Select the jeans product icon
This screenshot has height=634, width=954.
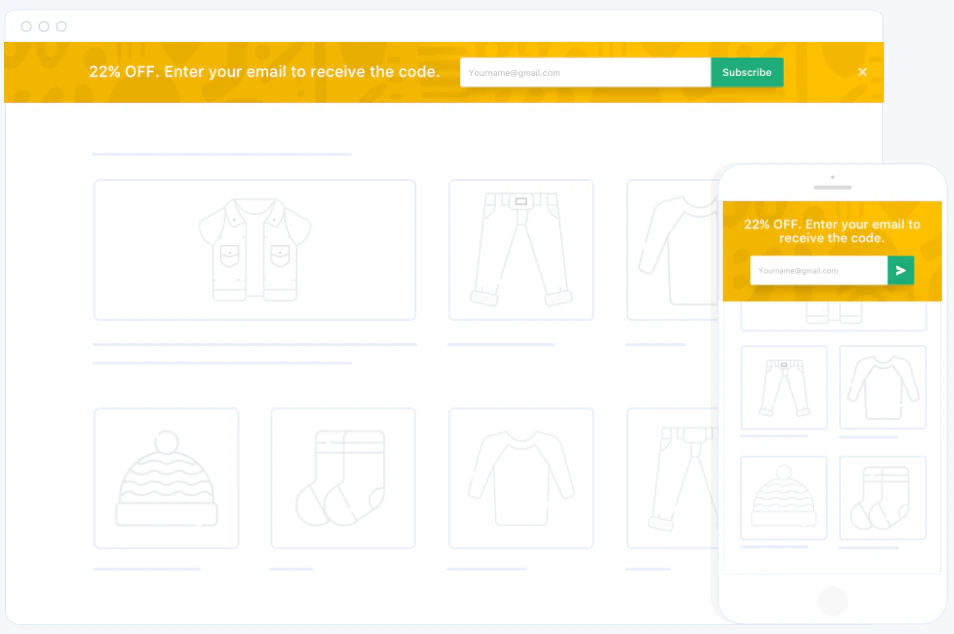520,249
